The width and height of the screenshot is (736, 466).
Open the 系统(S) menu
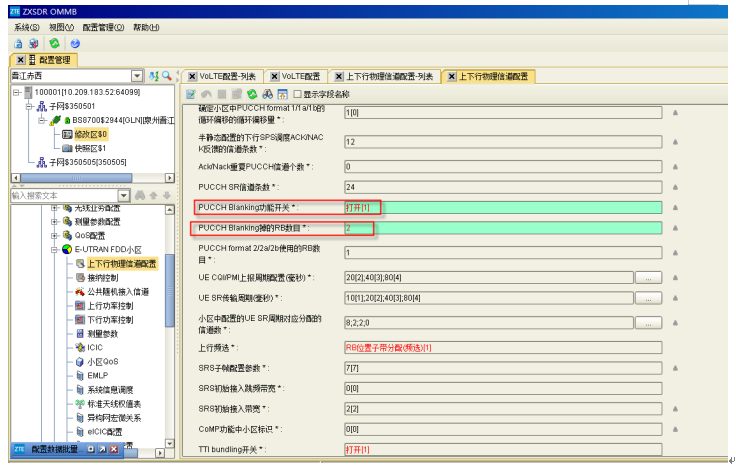(x=27, y=27)
